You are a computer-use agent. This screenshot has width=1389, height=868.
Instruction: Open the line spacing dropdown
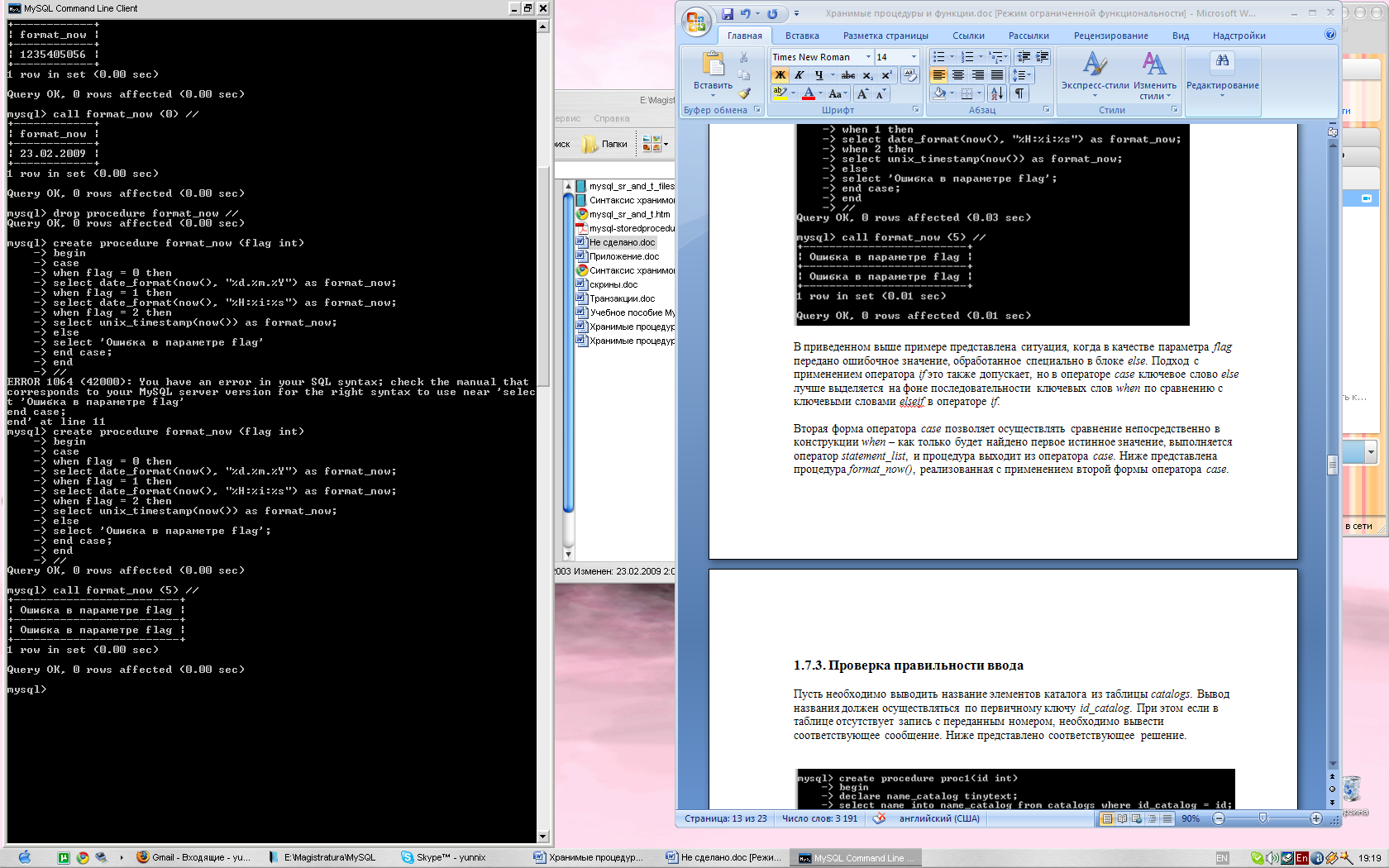(1022, 75)
